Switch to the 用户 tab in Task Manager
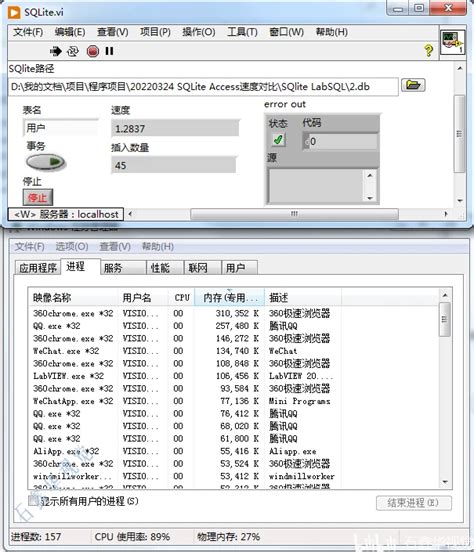Image resolution: width=474 pixels, height=552 pixels. click(x=239, y=268)
